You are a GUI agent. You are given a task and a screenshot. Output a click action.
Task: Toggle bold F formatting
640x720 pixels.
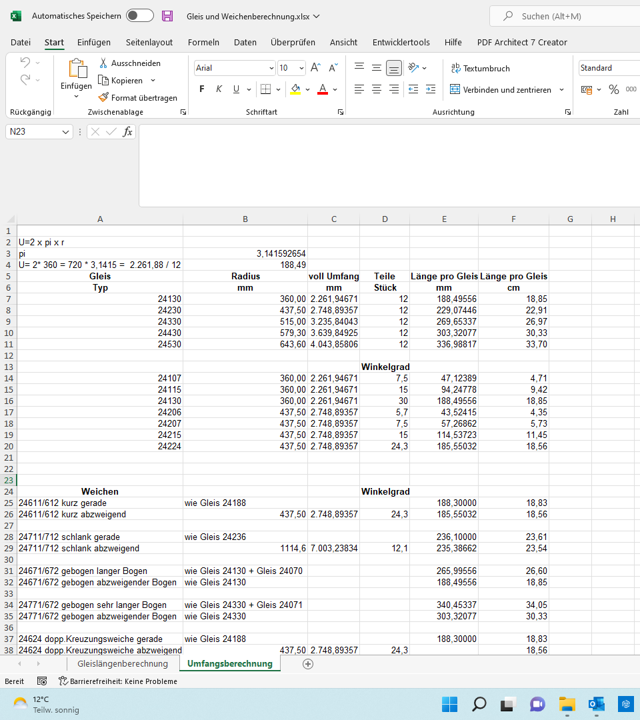coord(202,89)
